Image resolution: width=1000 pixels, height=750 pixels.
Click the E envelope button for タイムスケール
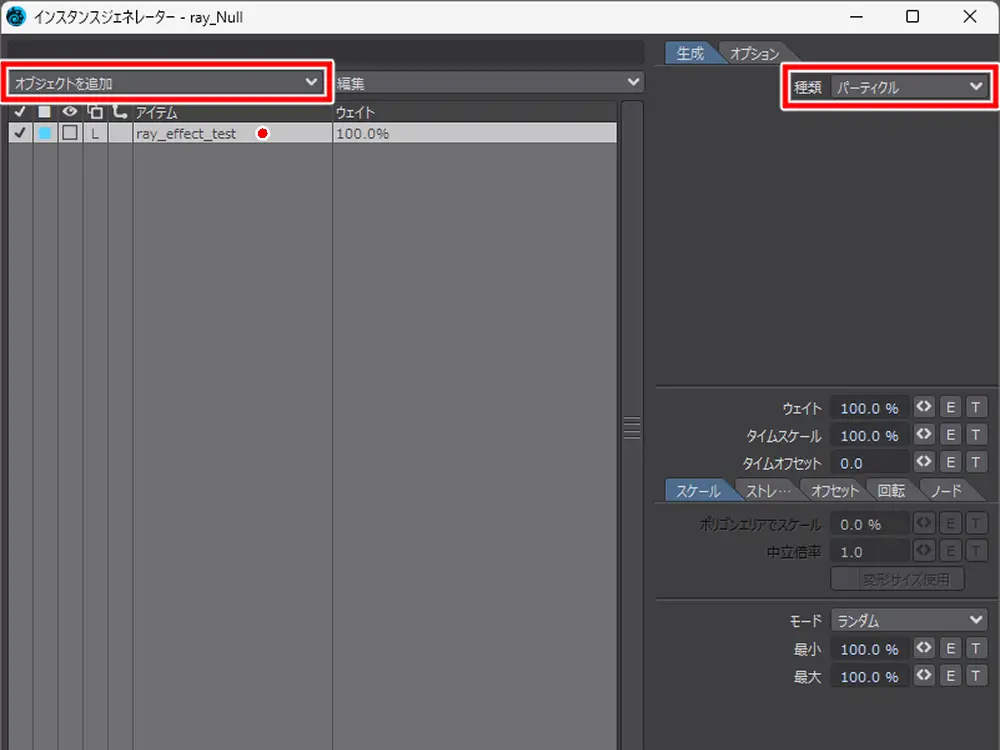(x=950, y=436)
